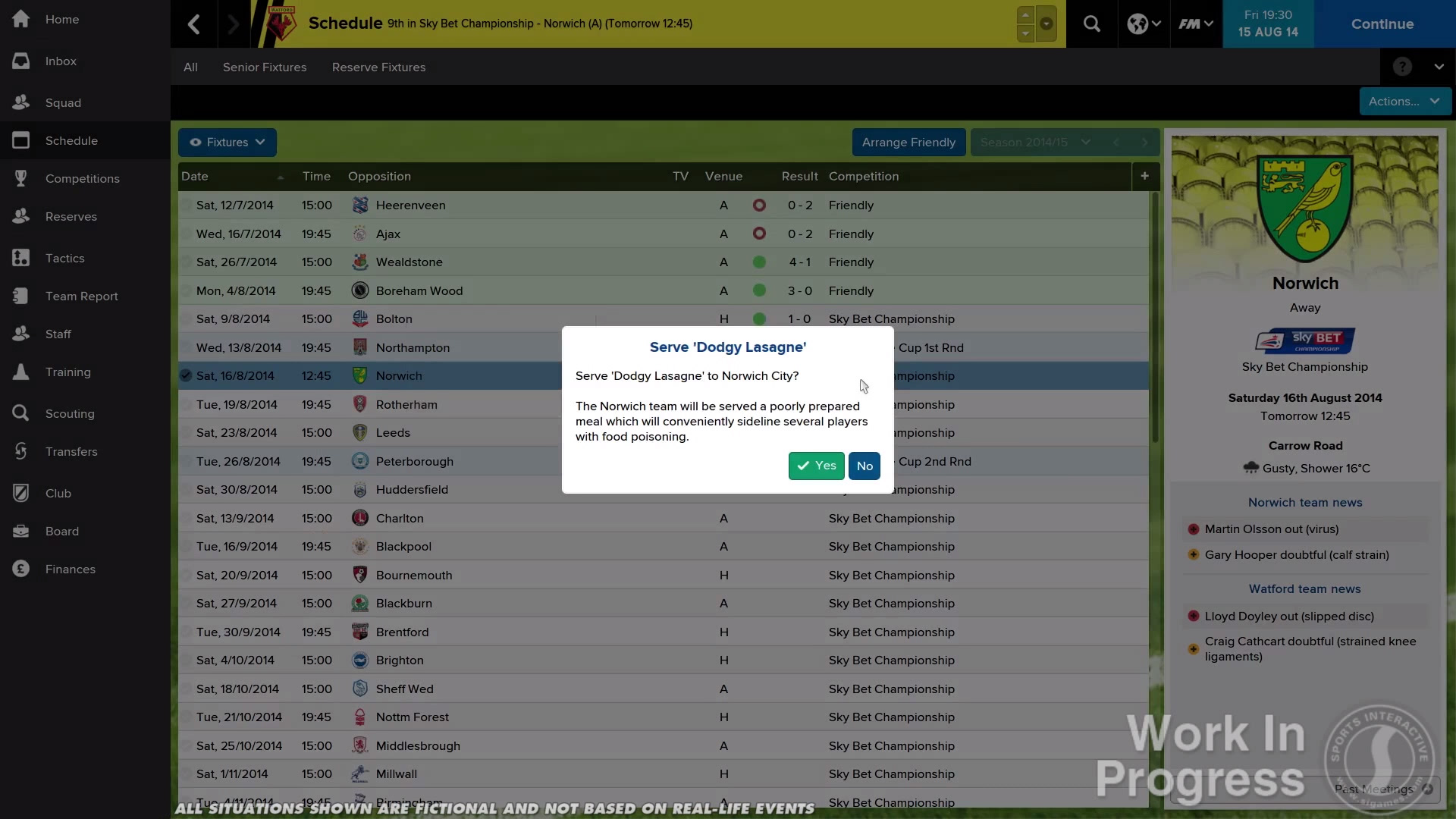The width and height of the screenshot is (1456, 819).
Task: Go to Finances in sidebar
Action: click(70, 569)
